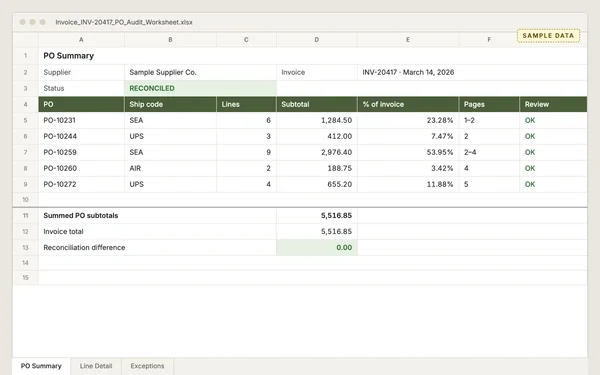This screenshot has width=600, height=375.
Task: Click the 53.95% cell
Action: (x=408, y=152)
